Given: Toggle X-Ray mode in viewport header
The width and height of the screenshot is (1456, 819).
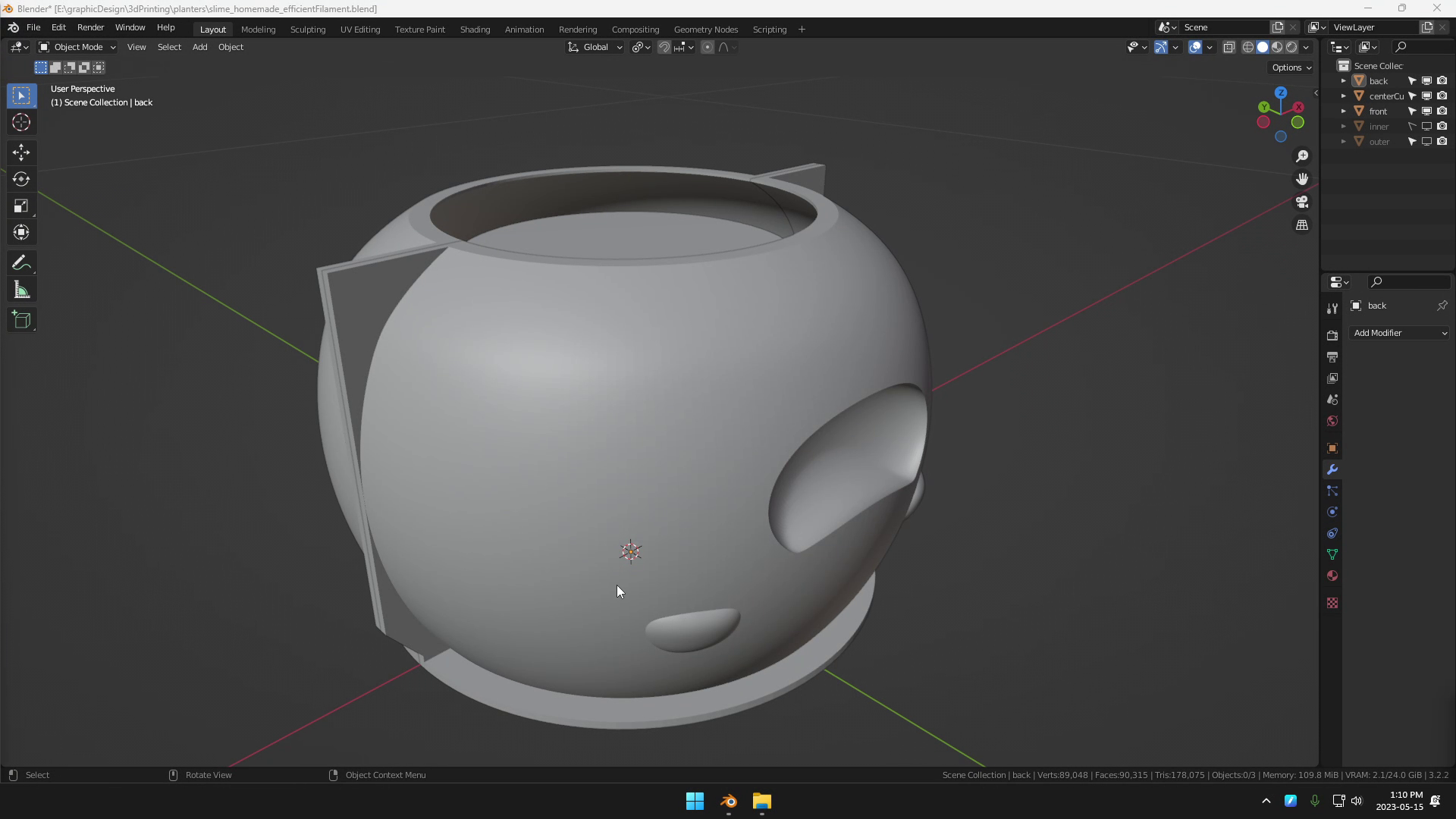Looking at the screenshot, I should coord(1229,47).
